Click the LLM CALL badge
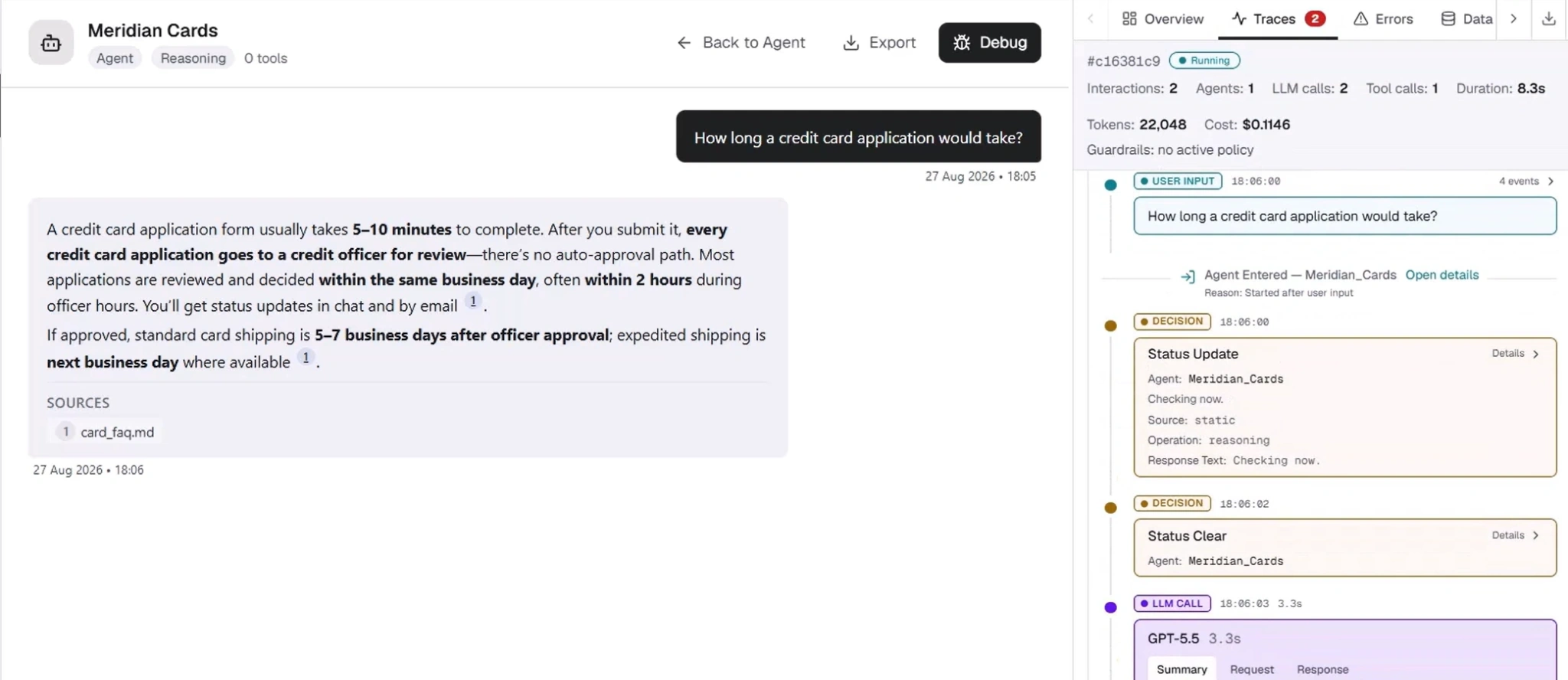1568x680 pixels. 1172,603
